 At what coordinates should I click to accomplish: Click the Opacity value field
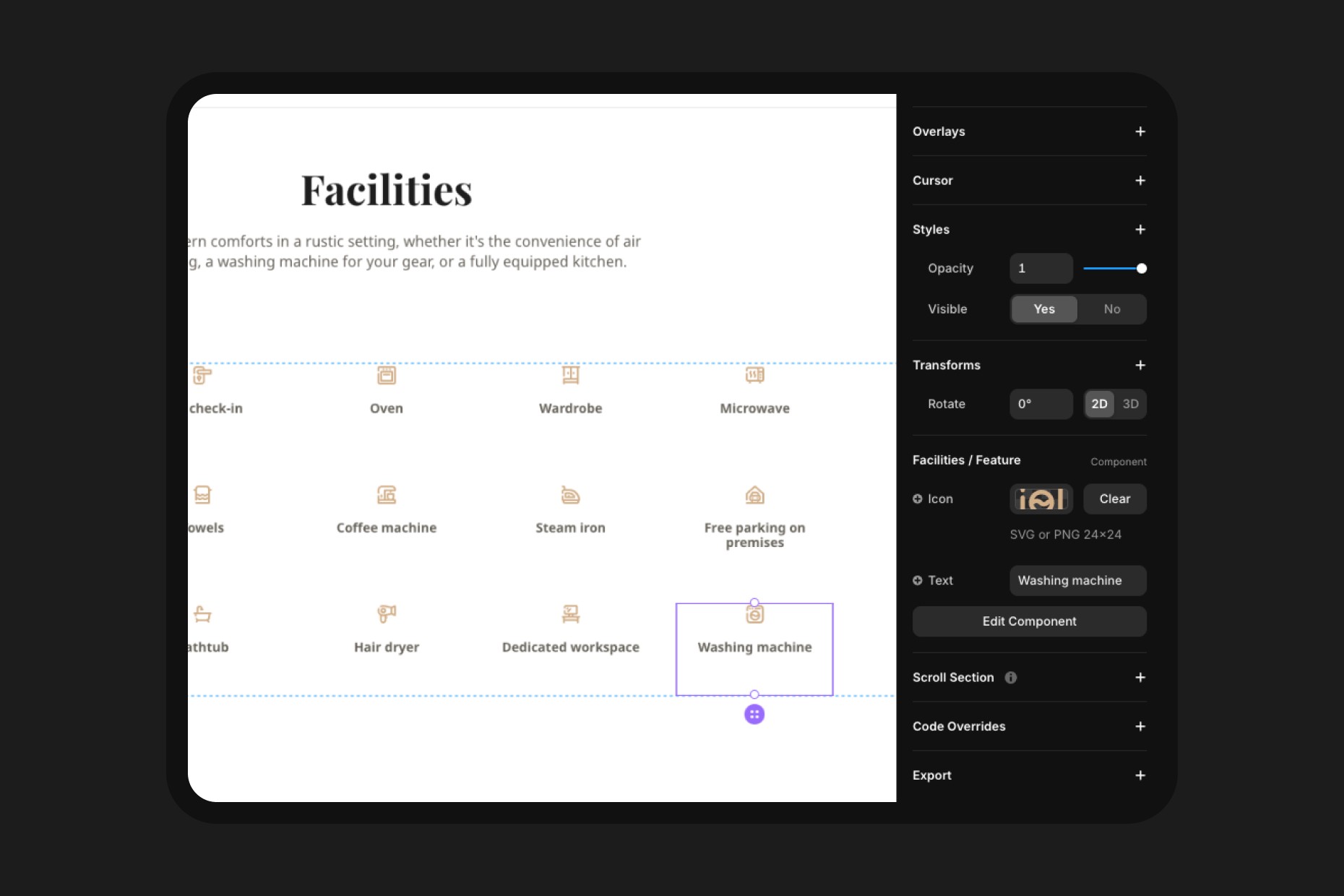coord(1041,269)
